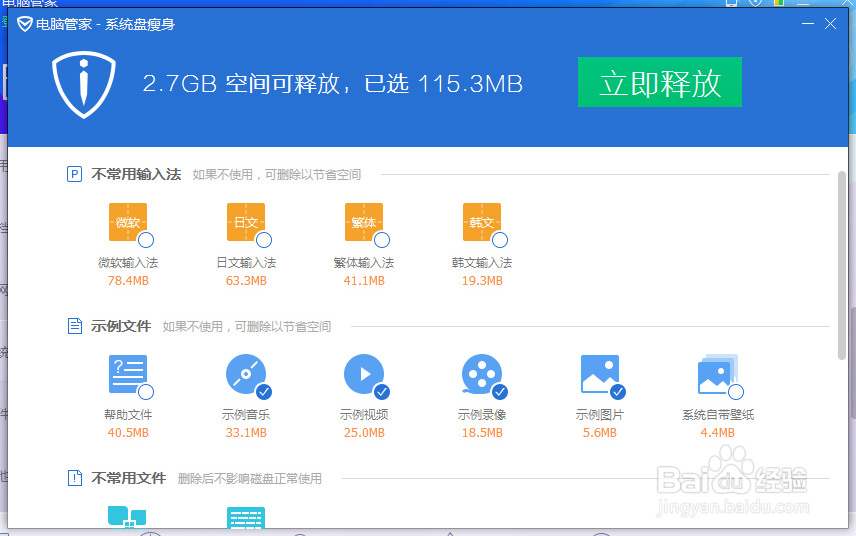Screen dimensions: 856x536
Task: Click the 63.3MB size label
Action: point(246,281)
